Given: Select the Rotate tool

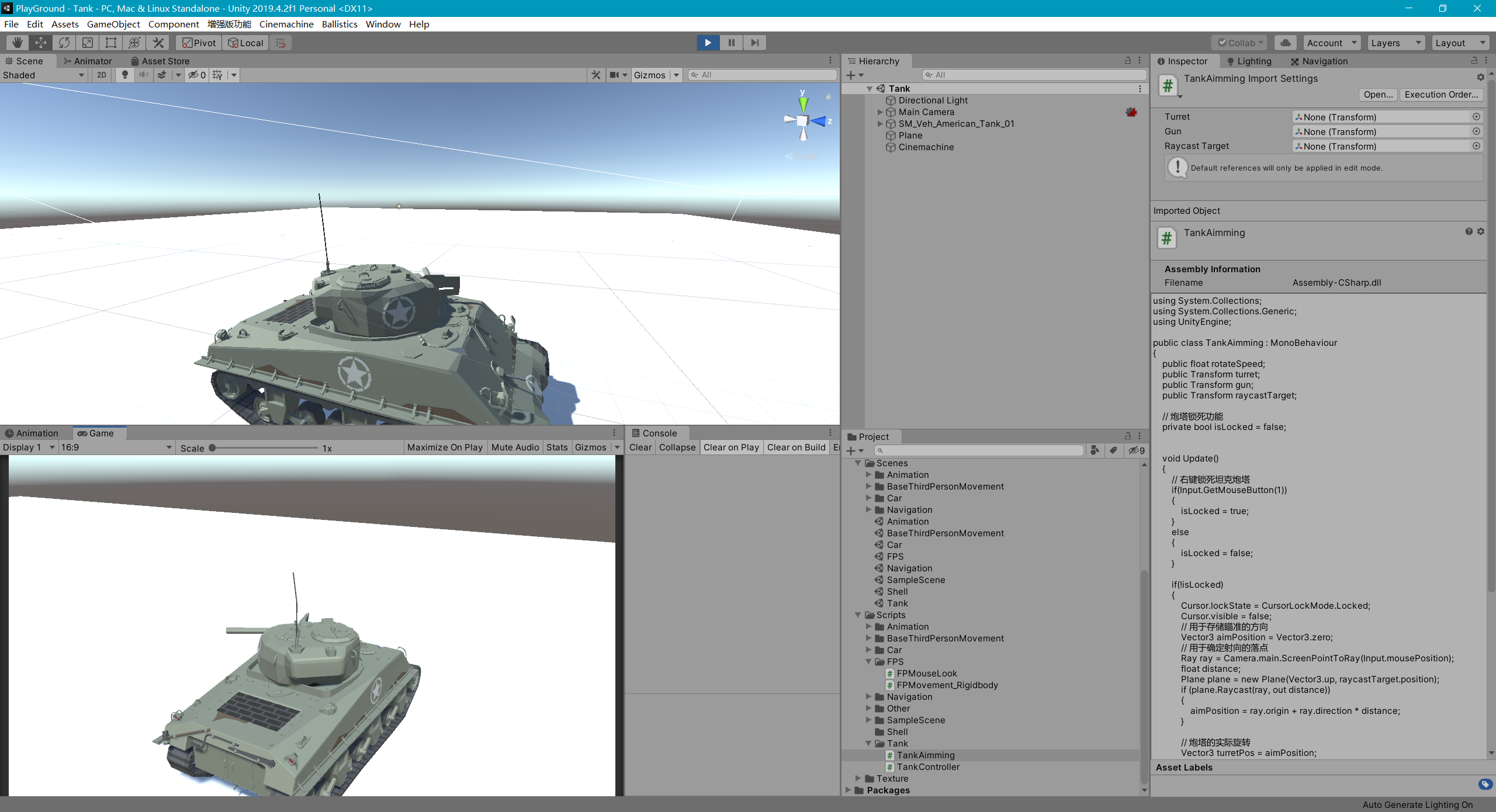Looking at the screenshot, I should click(64, 42).
